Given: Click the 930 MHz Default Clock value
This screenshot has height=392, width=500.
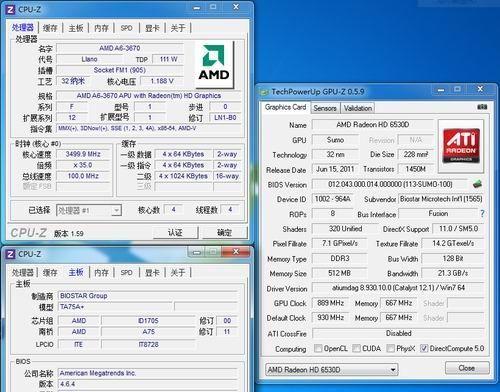Looking at the screenshot, I should [330, 317].
